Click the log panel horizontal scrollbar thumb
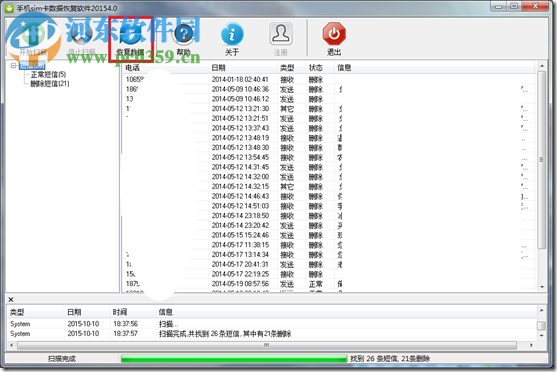 (x=267, y=345)
